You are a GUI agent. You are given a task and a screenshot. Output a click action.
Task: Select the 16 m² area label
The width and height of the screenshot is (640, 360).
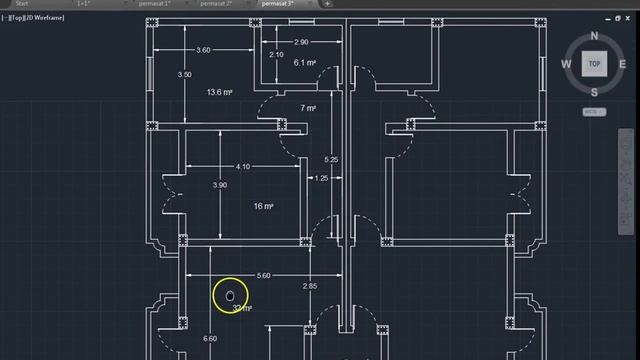click(x=264, y=206)
